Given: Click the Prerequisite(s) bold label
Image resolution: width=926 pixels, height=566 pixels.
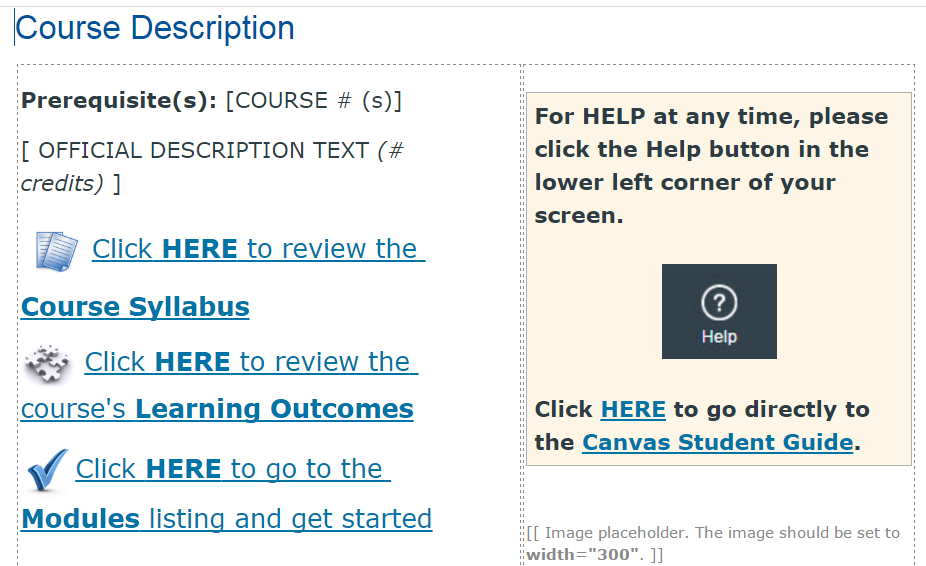Looking at the screenshot, I should coord(119,100).
